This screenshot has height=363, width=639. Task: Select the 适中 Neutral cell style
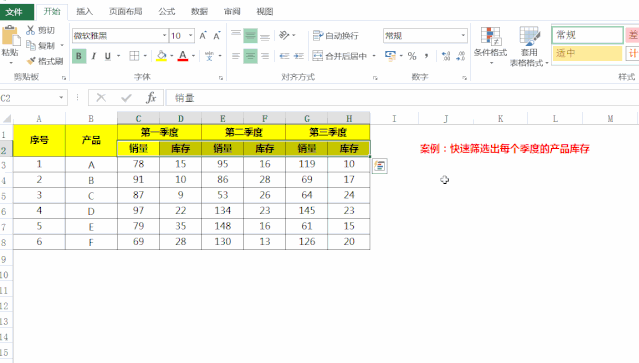(588, 53)
